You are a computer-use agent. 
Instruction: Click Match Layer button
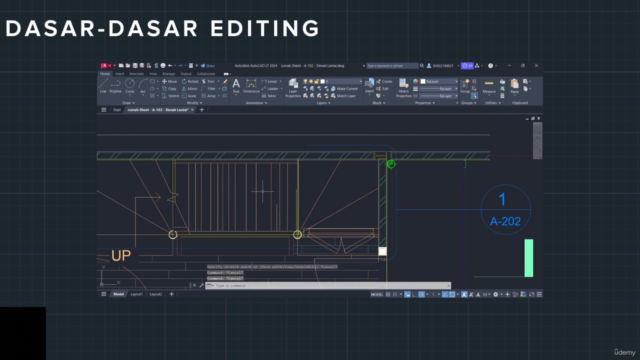[x=343, y=96]
